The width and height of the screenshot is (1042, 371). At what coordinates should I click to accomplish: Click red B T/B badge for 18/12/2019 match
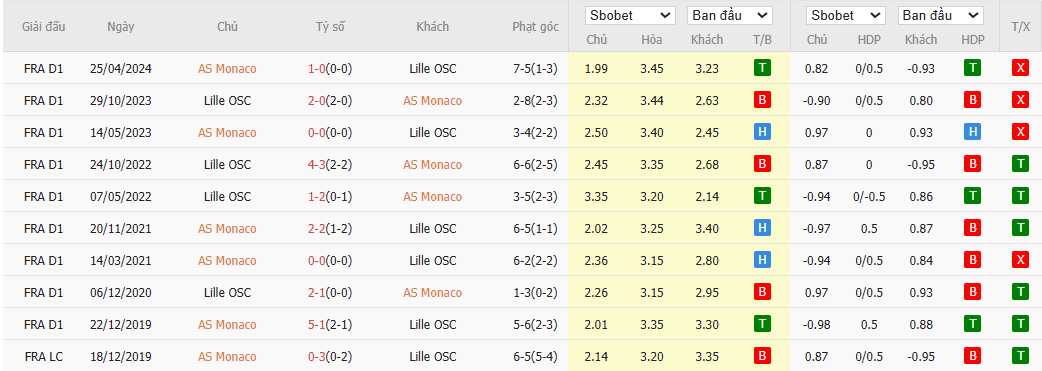pyautogui.click(x=762, y=356)
